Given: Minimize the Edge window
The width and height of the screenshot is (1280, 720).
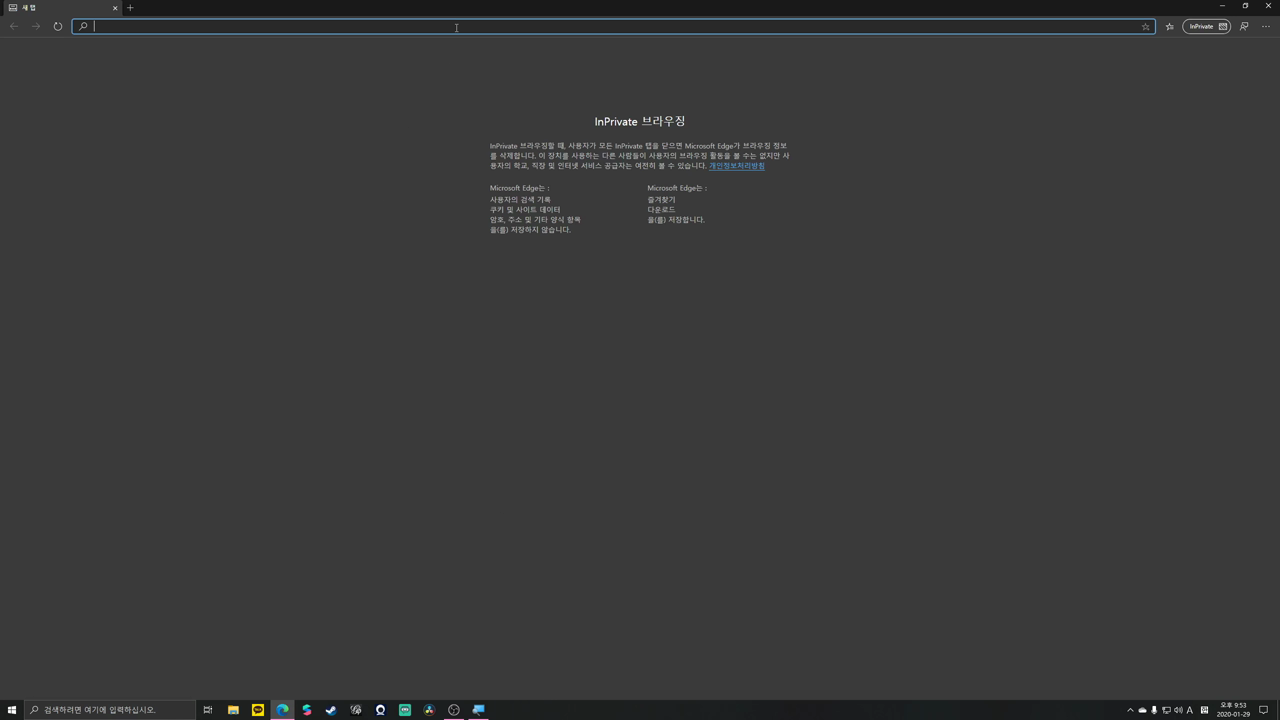Looking at the screenshot, I should [x=1222, y=6].
